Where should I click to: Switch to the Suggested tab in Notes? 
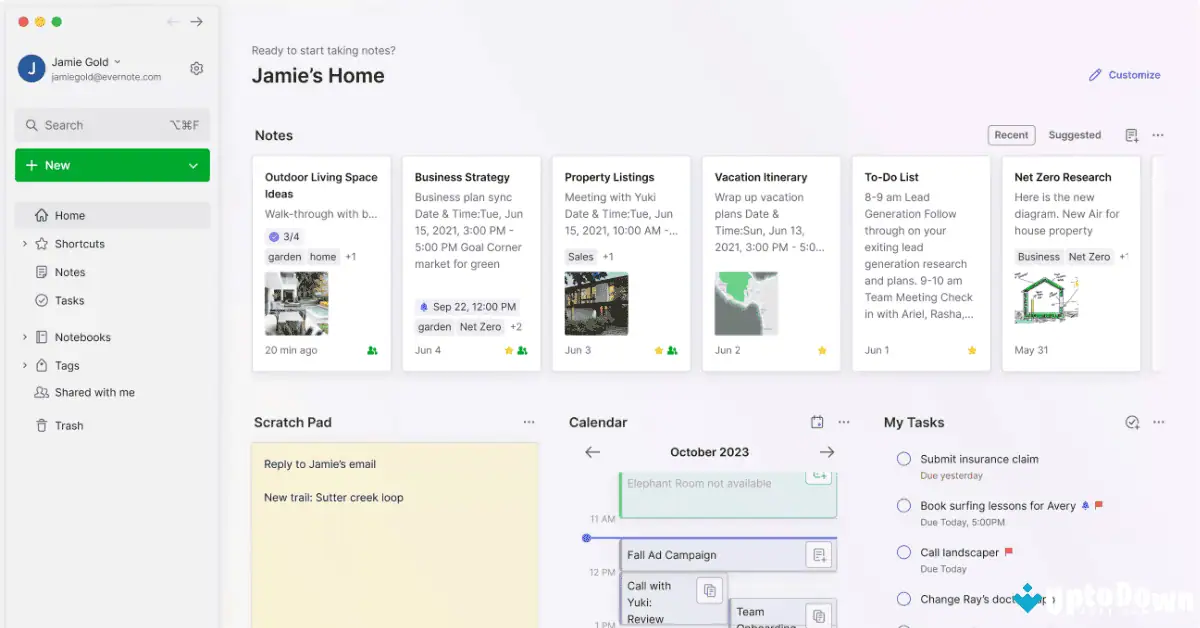pyautogui.click(x=1074, y=134)
